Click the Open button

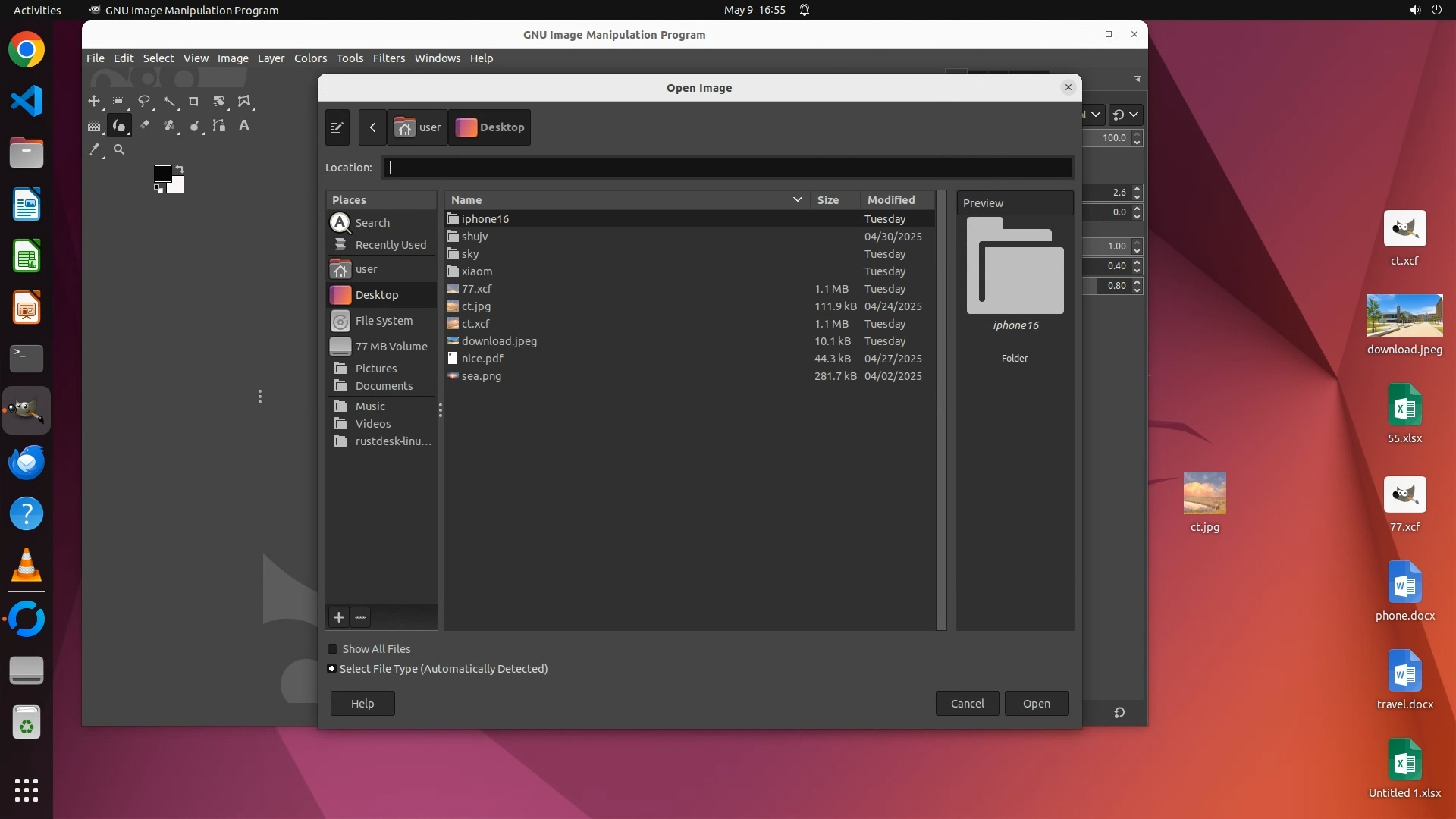[1036, 704]
